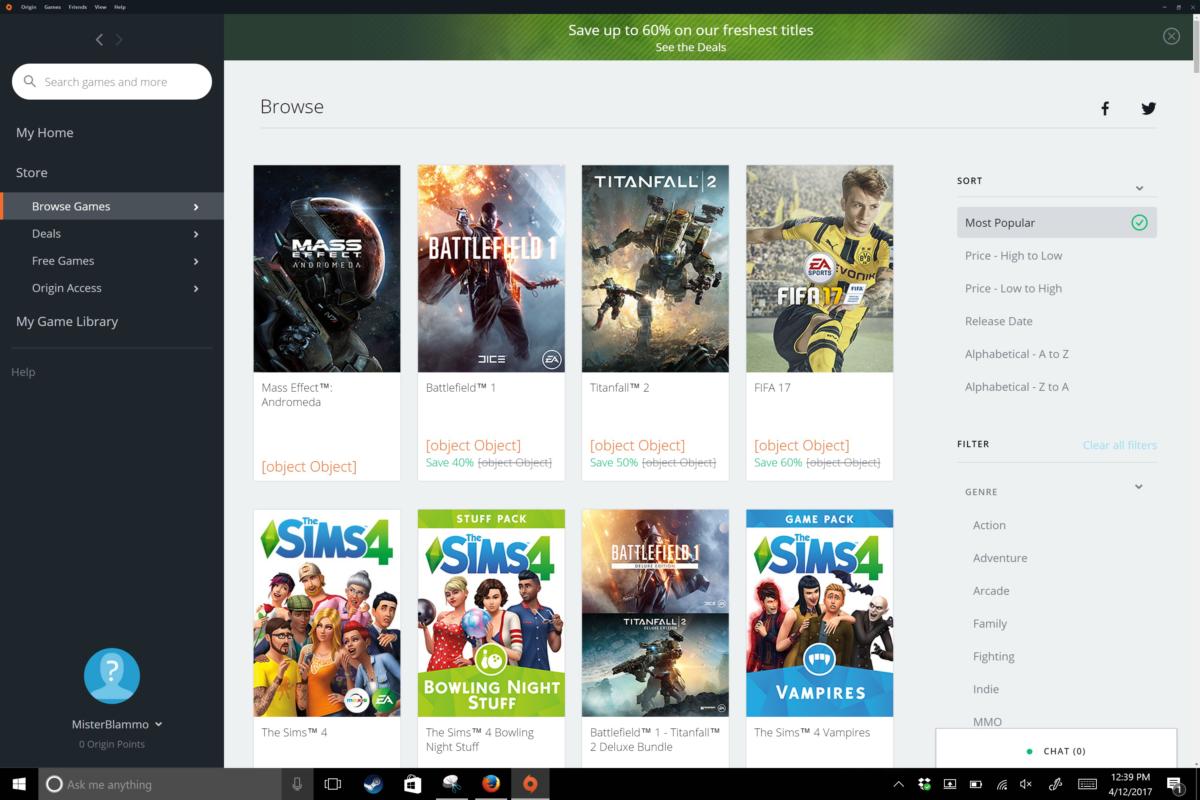Navigate forward with the right arrow
Screen dimensions: 1200x800
pyautogui.click(x=119, y=40)
